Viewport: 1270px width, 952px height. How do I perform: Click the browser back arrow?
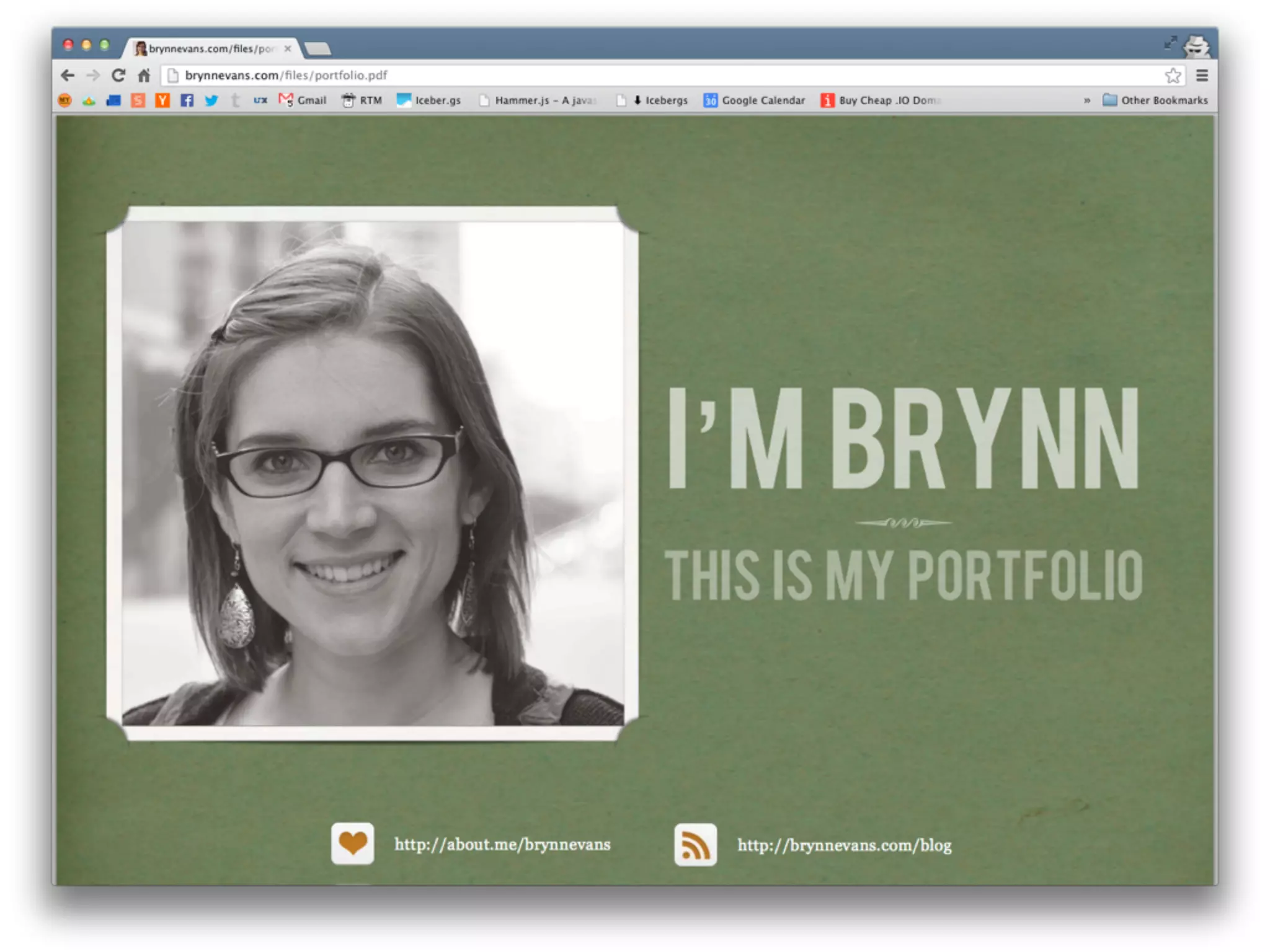68,76
